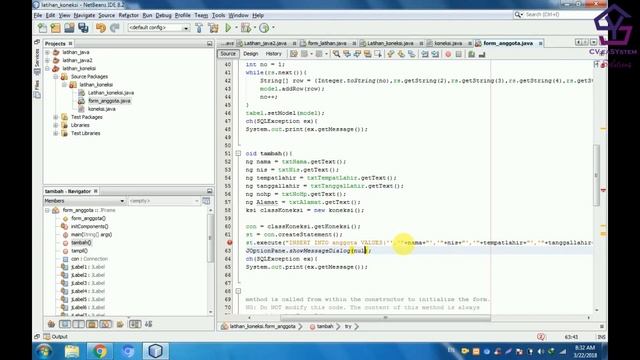Screen dimensions: 640x360
Task: Open the Refactor menu
Action: pyautogui.click(x=129, y=15)
